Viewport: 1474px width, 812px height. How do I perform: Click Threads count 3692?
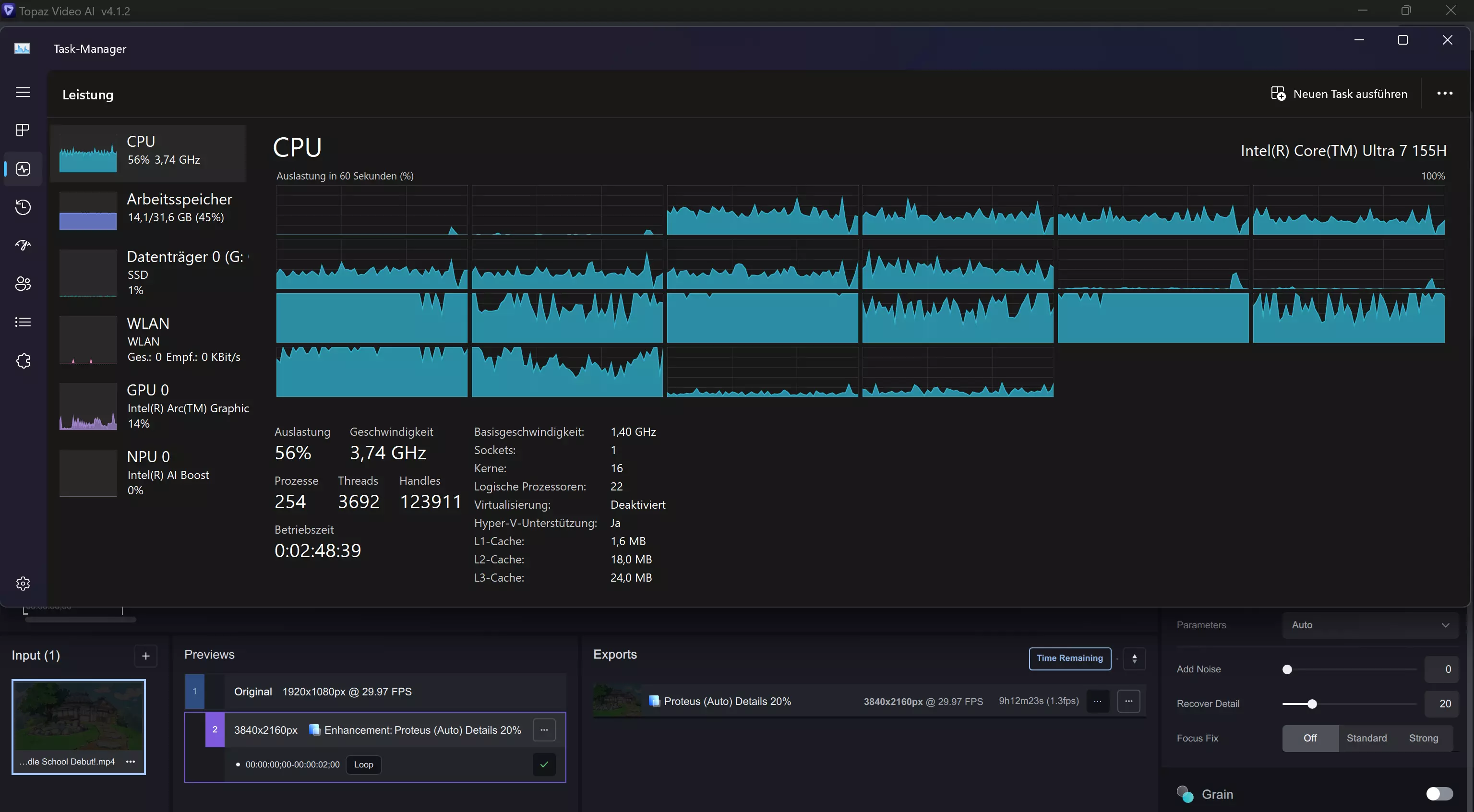tap(359, 502)
